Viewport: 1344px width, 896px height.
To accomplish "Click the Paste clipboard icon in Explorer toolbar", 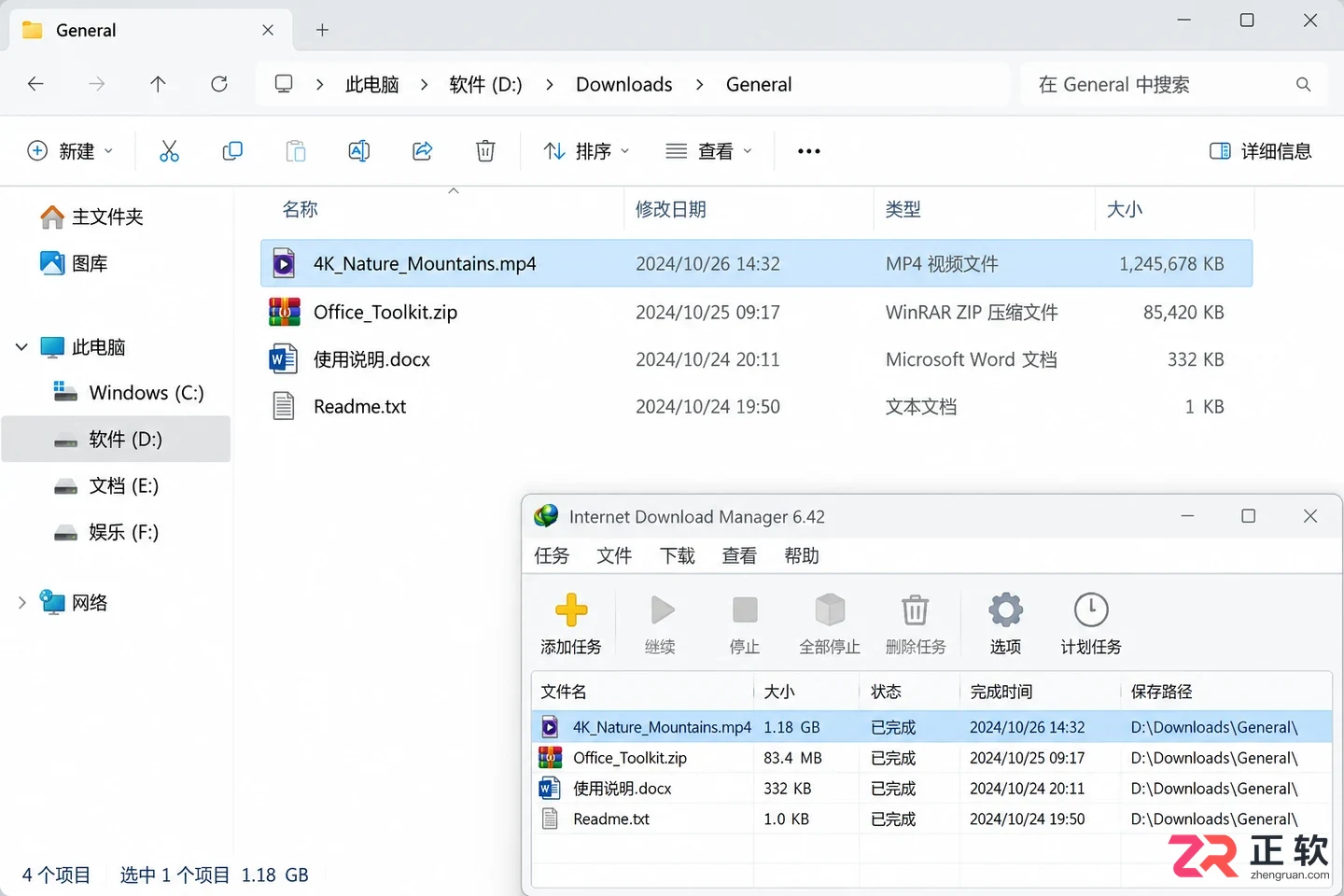I will [296, 151].
